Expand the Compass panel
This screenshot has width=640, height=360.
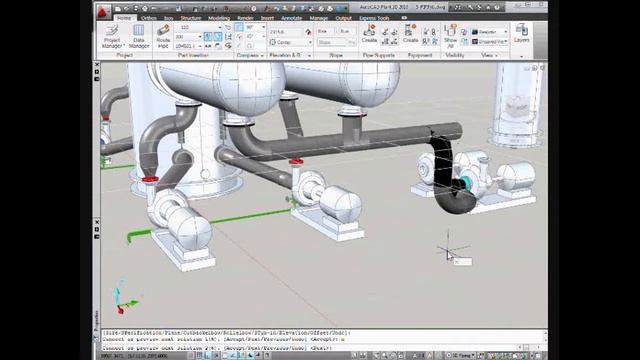tap(250, 55)
